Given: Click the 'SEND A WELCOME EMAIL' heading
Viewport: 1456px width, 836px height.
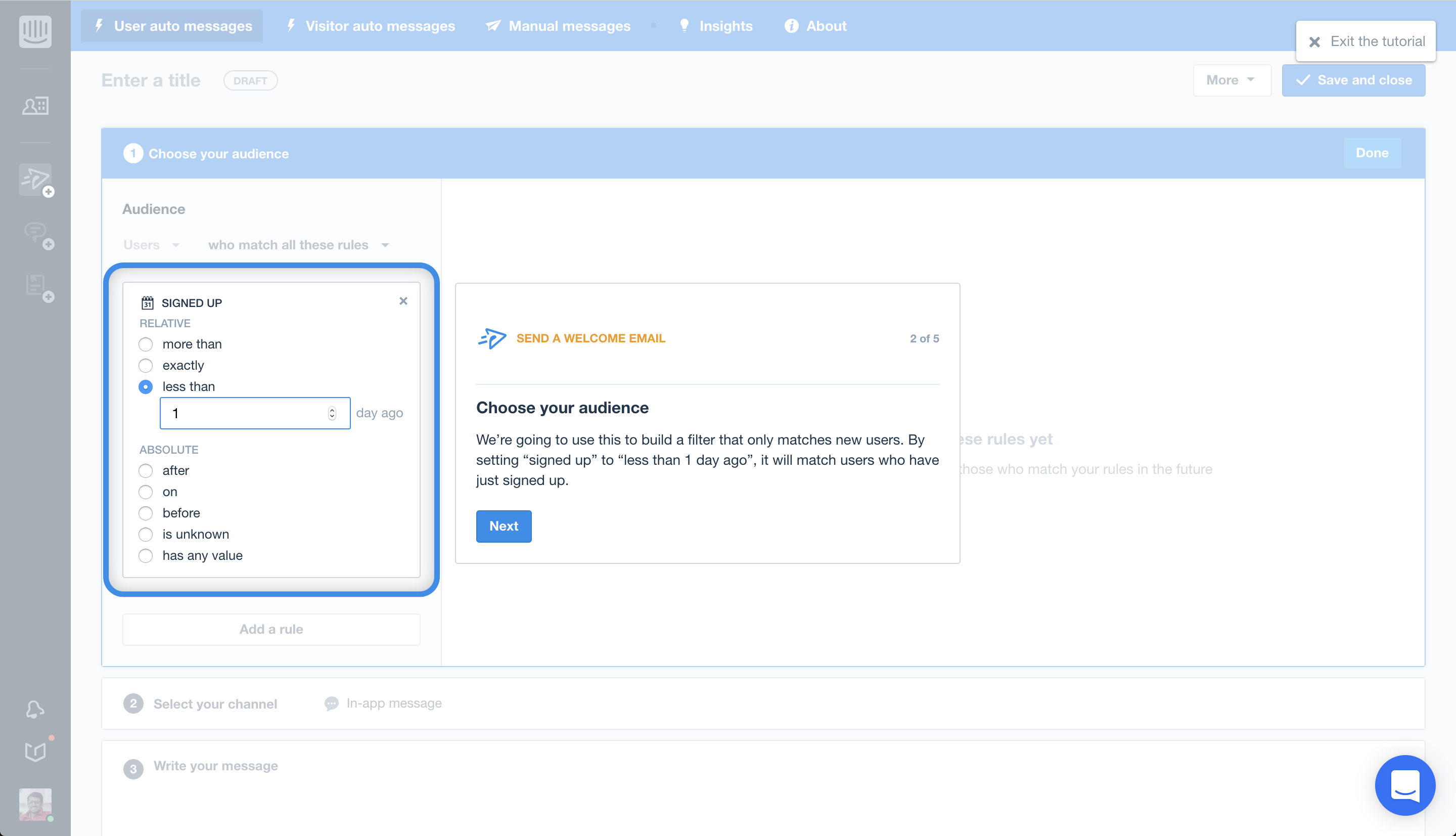Looking at the screenshot, I should click(x=590, y=338).
